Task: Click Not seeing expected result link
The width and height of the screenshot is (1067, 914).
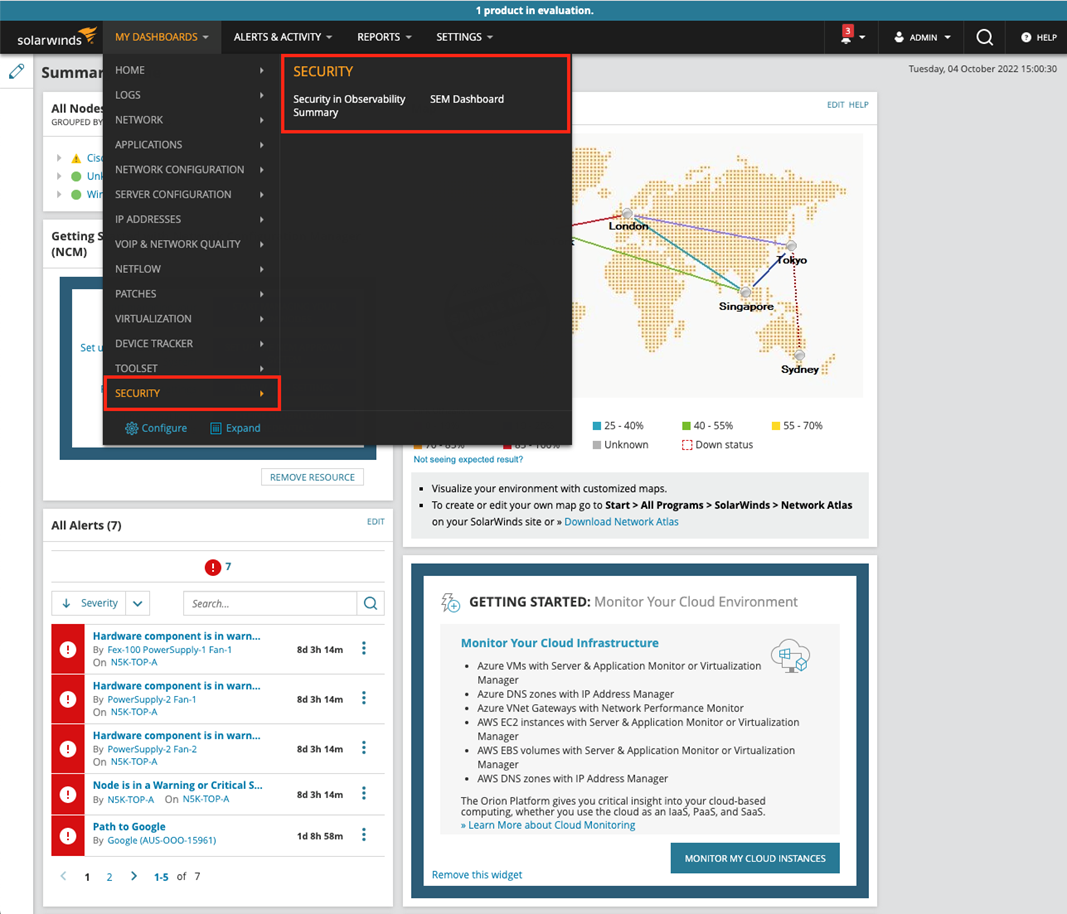Action: pyautogui.click(x=468, y=459)
